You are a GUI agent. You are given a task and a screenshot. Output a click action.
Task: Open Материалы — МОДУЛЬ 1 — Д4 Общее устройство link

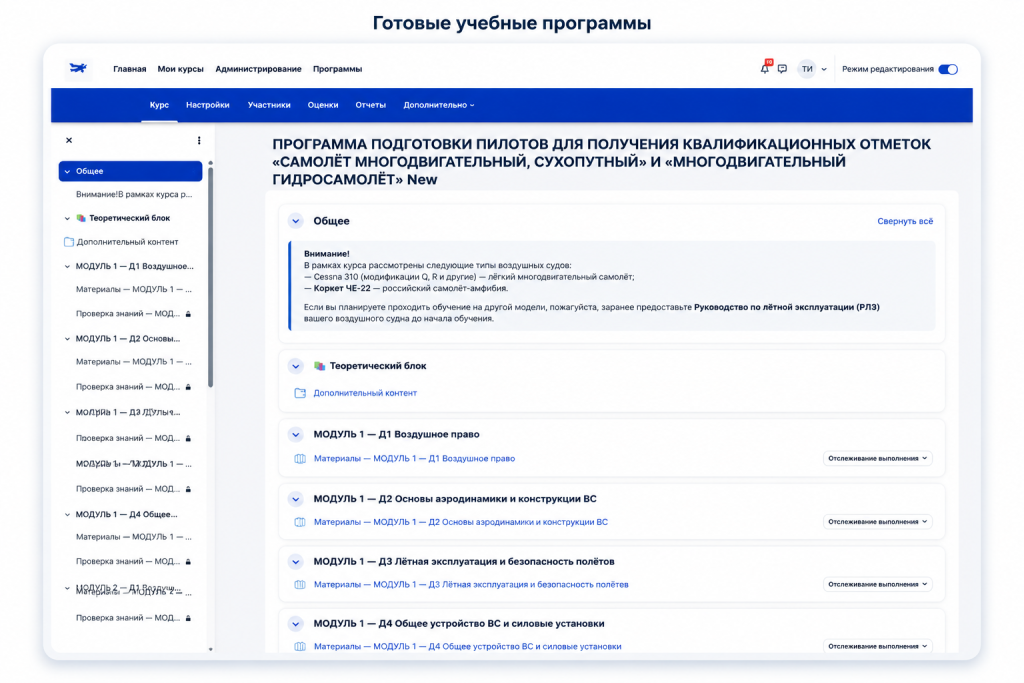click(x=468, y=646)
